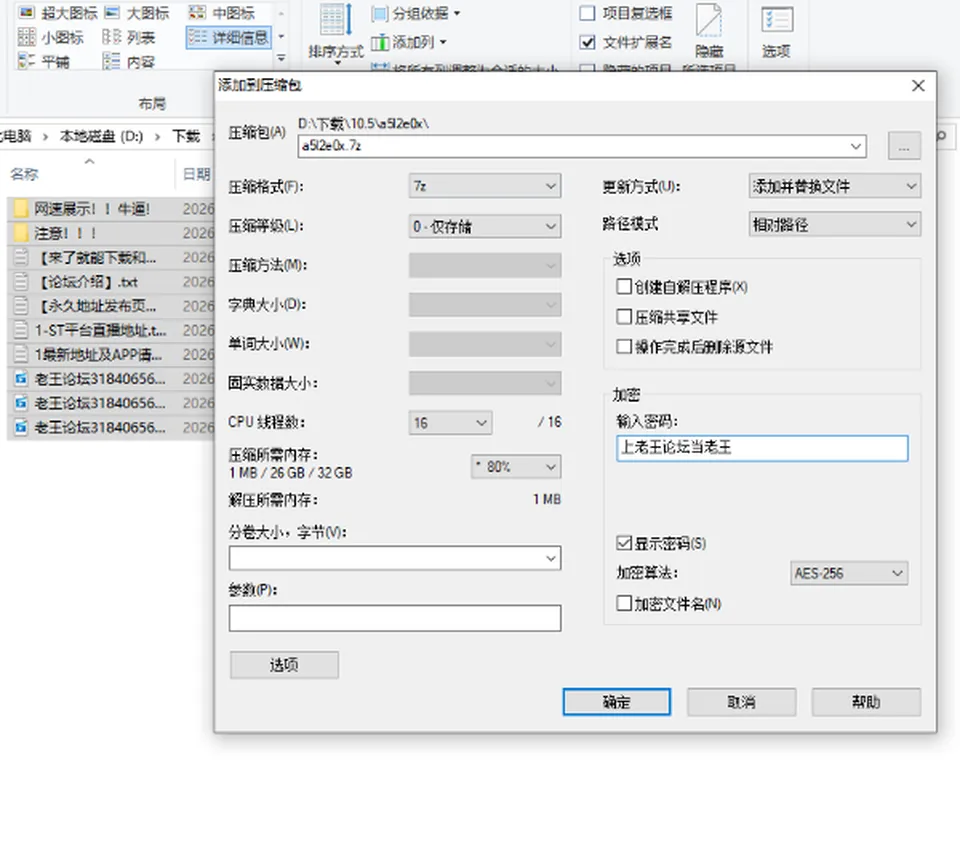This screenshot has height=843, width=960.
Task: Open the 压缩格式 dropdown showing 7z
Action: point(485,186)
